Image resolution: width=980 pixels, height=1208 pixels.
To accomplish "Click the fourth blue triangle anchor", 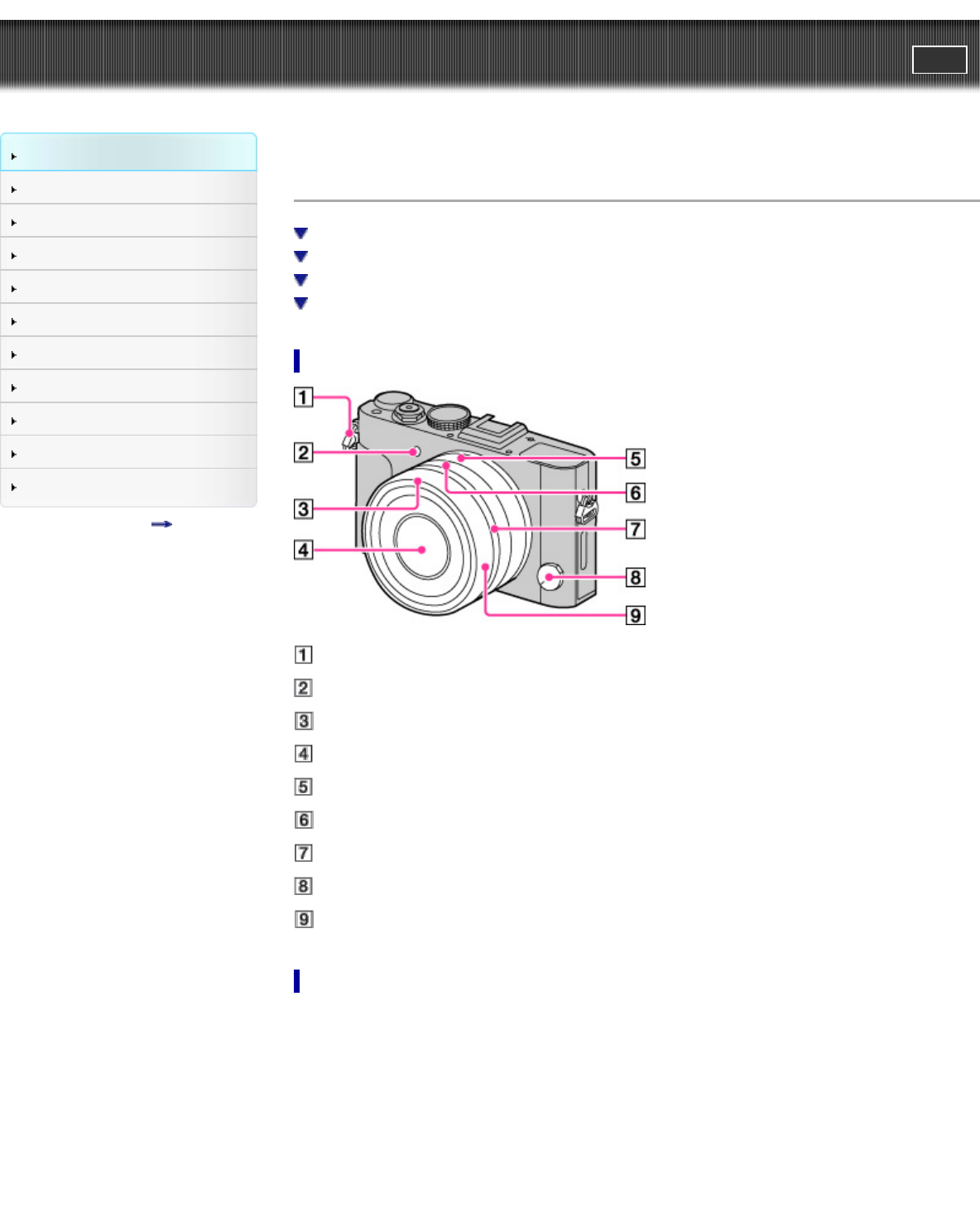I will point(300,303).
